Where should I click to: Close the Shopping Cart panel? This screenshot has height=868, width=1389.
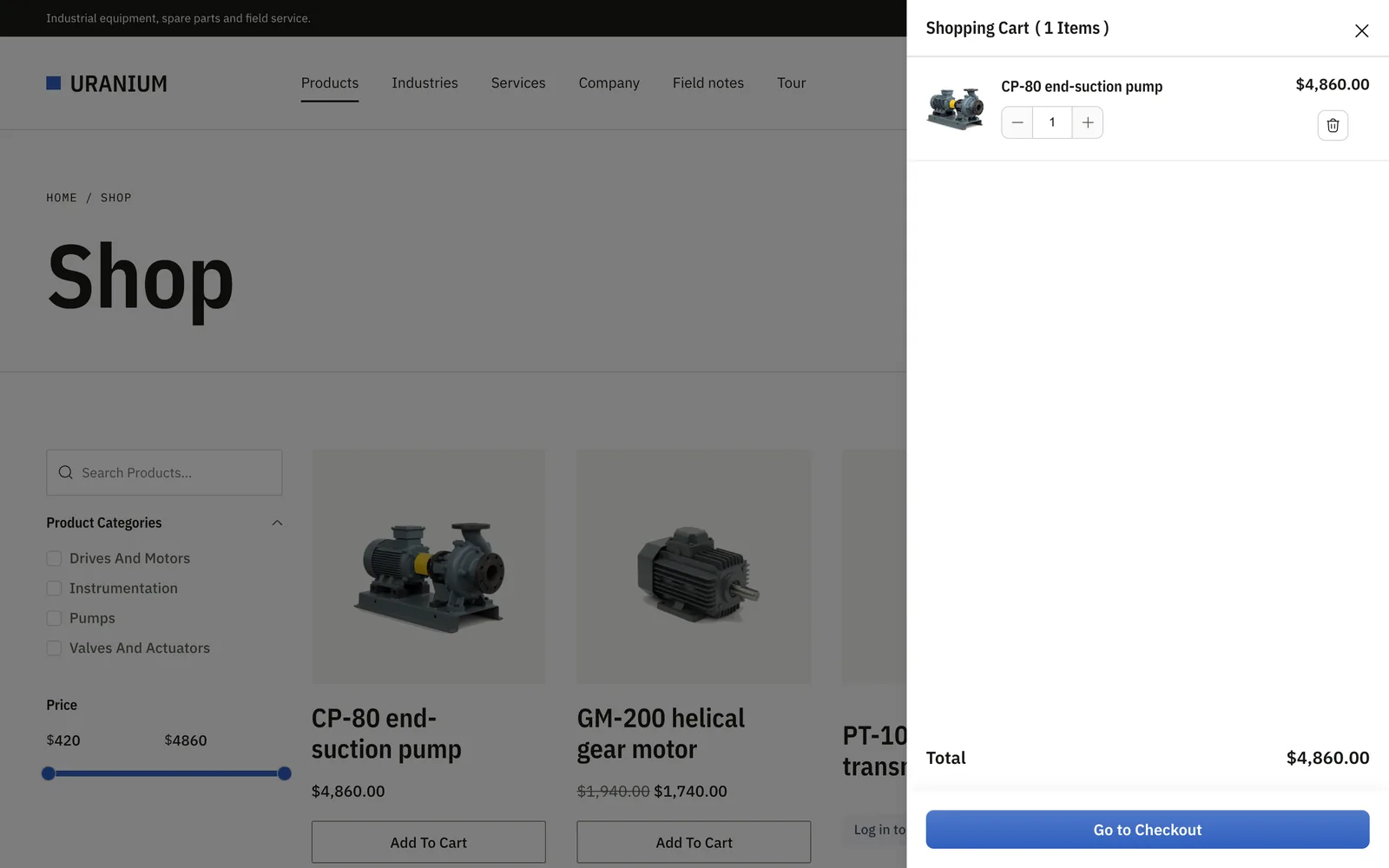tap(1361, 31)
